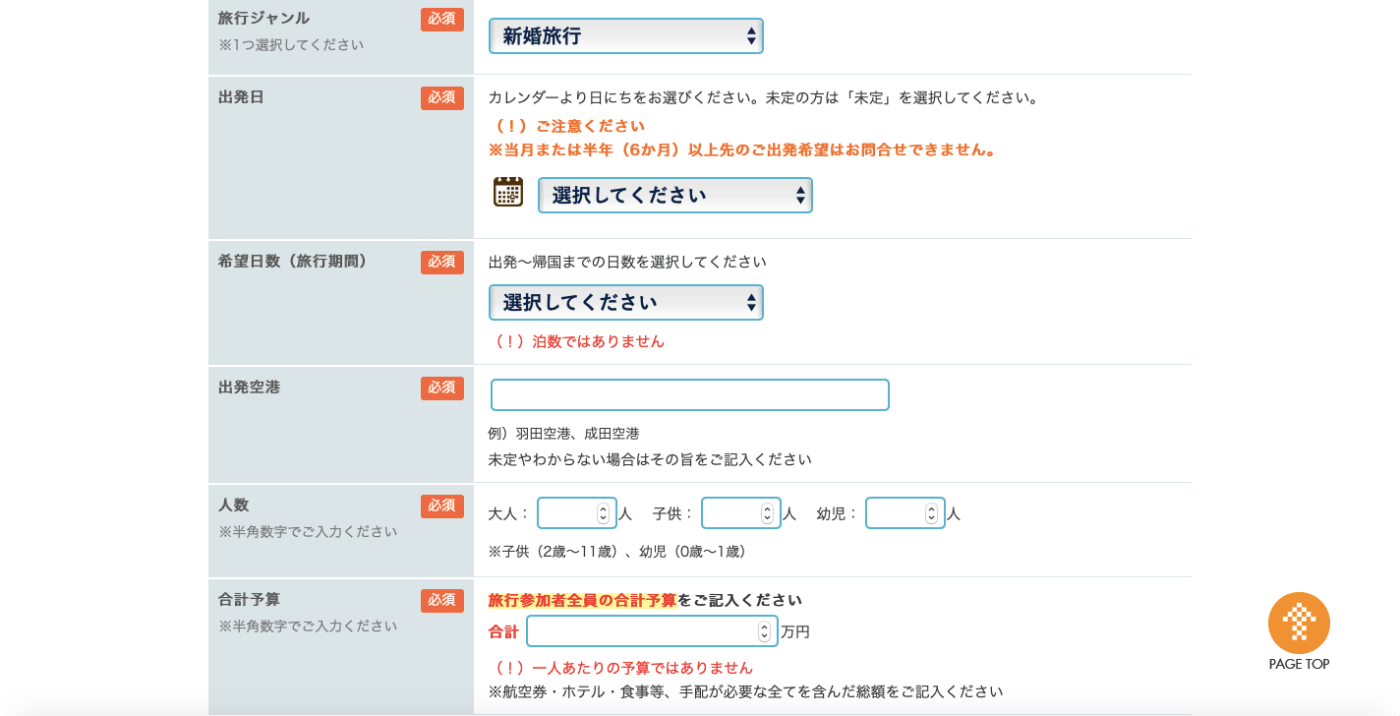1400x716 pixels.
Task: Expand the 希望日数 trip length dropdown
Action: pos(625,302)
